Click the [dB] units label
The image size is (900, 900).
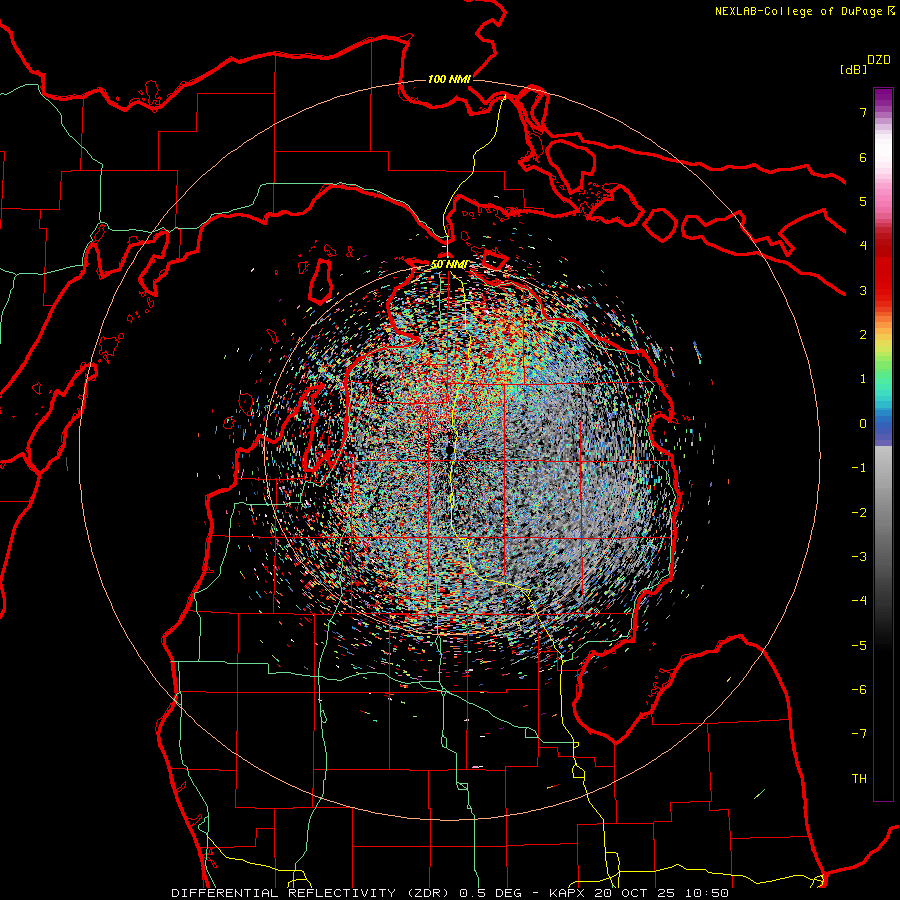854,69
